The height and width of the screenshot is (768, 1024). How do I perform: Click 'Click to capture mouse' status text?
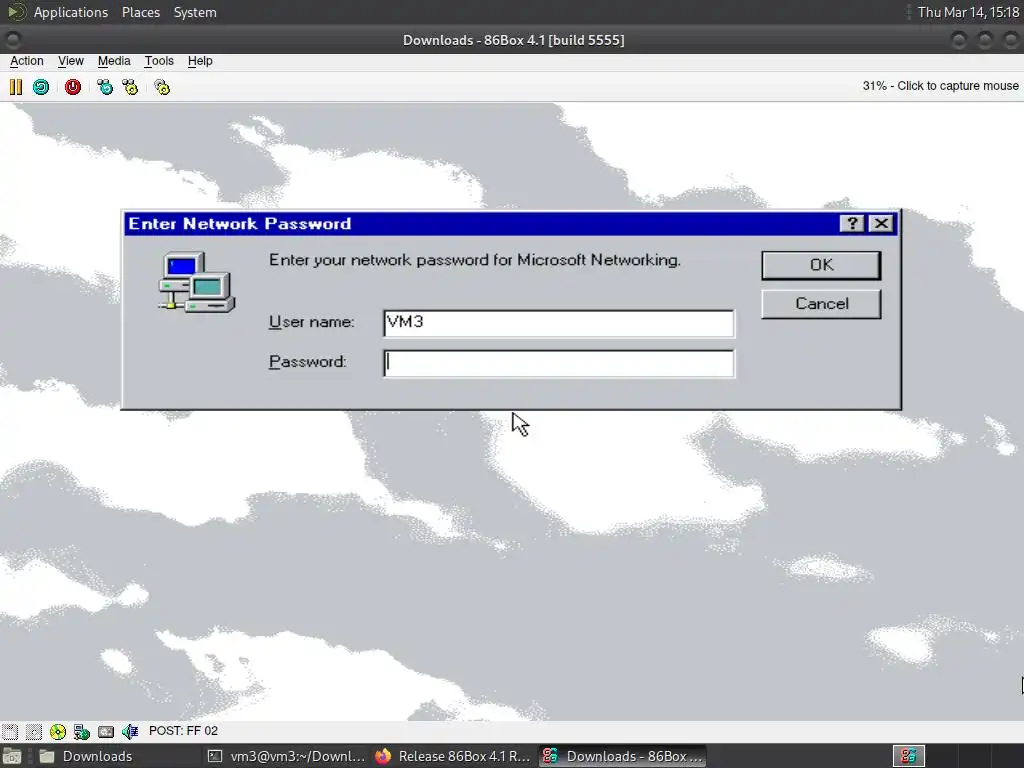coord(957,86)
